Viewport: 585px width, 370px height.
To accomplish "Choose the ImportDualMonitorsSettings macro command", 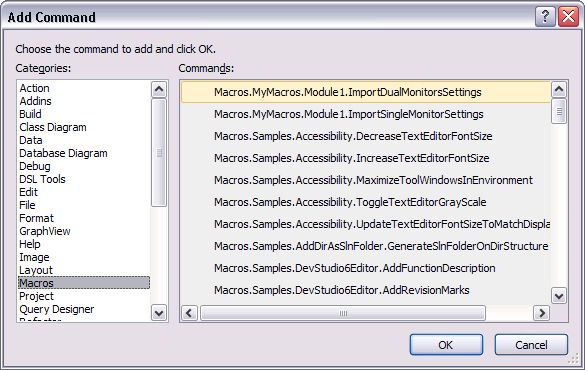I will pyautogui.click(x=366, y=92).
